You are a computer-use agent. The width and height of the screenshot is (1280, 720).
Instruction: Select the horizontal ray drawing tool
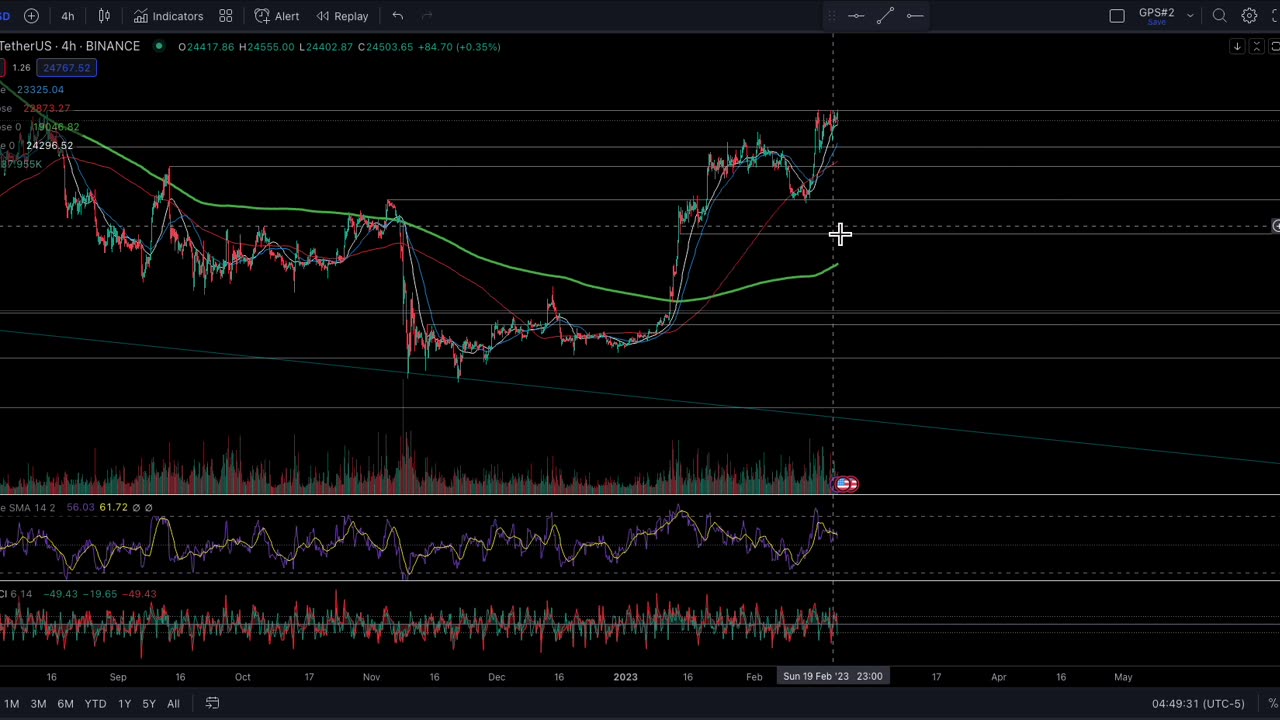[914, 16]
